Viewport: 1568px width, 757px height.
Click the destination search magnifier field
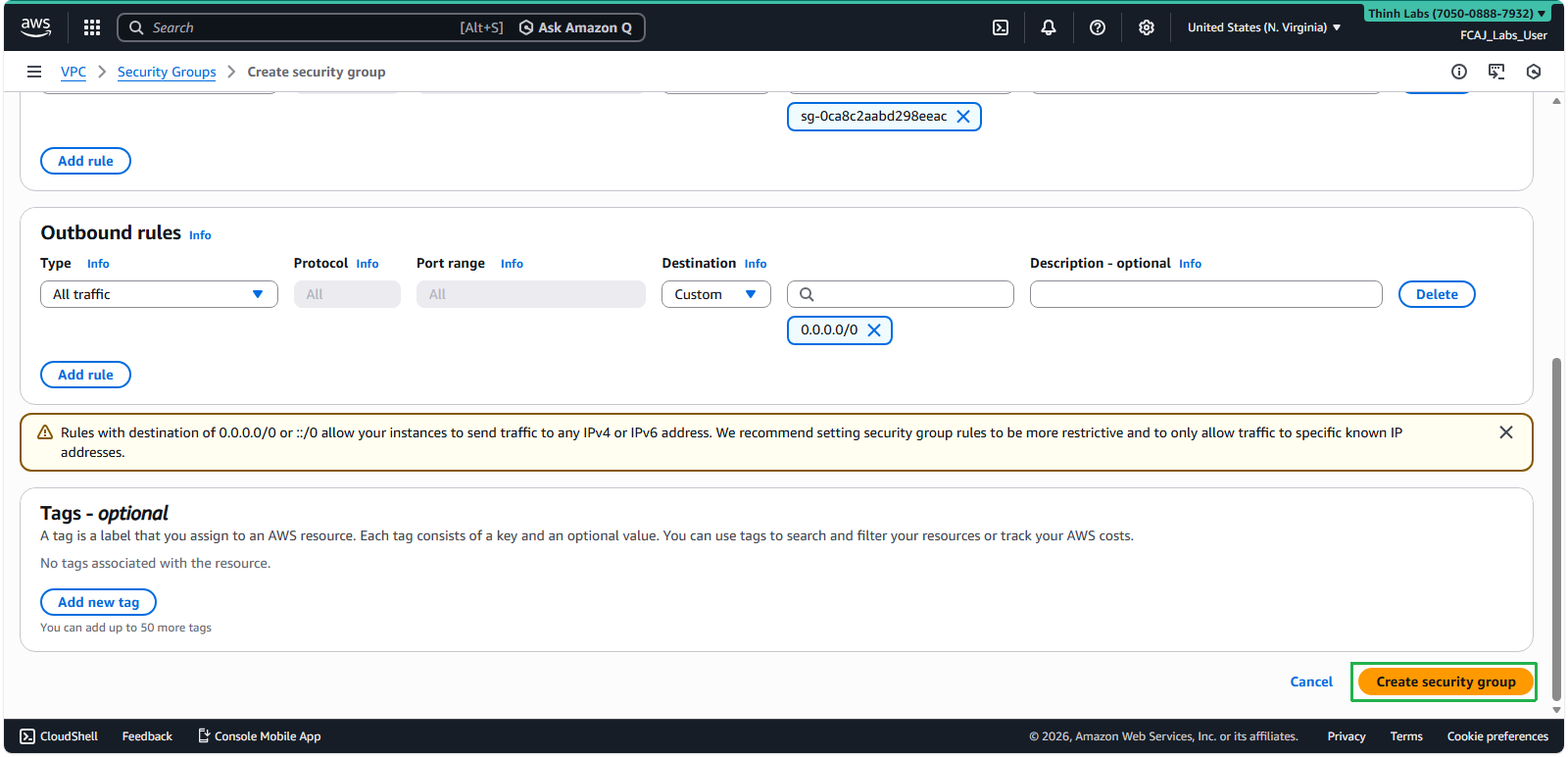901,294
